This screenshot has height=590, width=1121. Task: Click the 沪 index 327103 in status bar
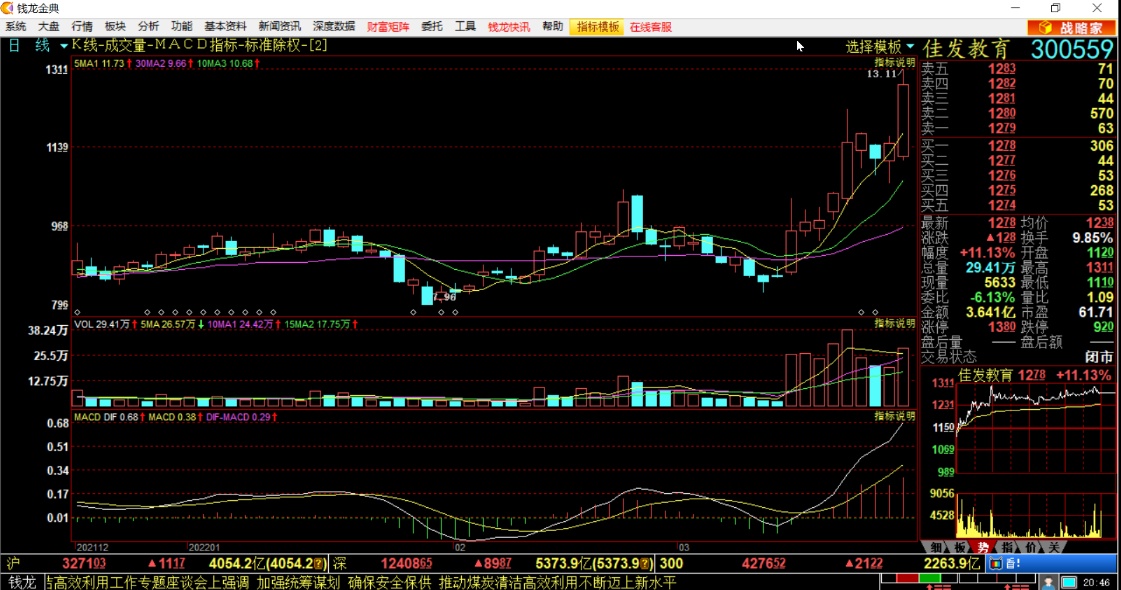click(84, 564)
